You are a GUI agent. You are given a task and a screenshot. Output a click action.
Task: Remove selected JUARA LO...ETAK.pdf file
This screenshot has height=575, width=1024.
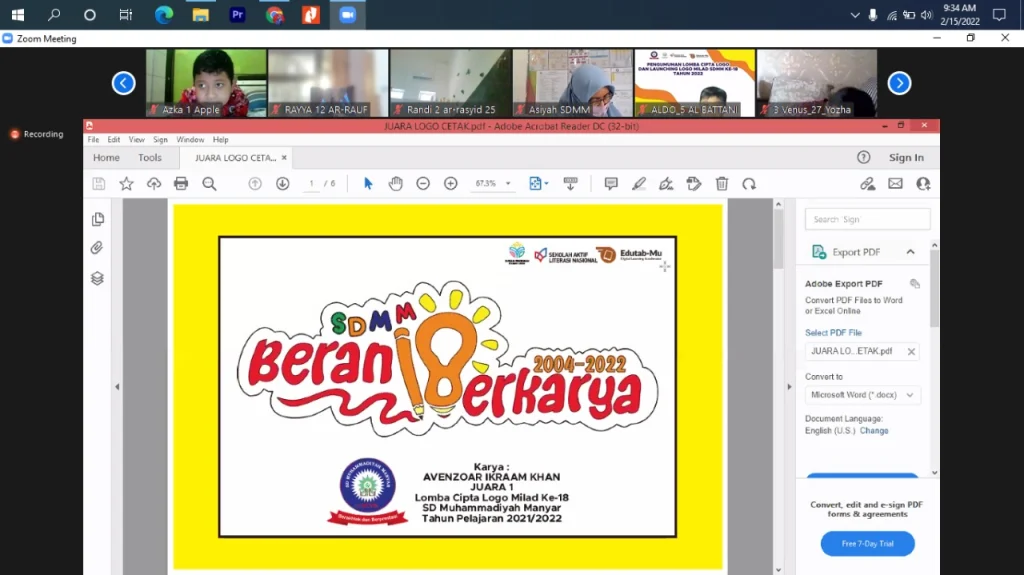(911, 352)
